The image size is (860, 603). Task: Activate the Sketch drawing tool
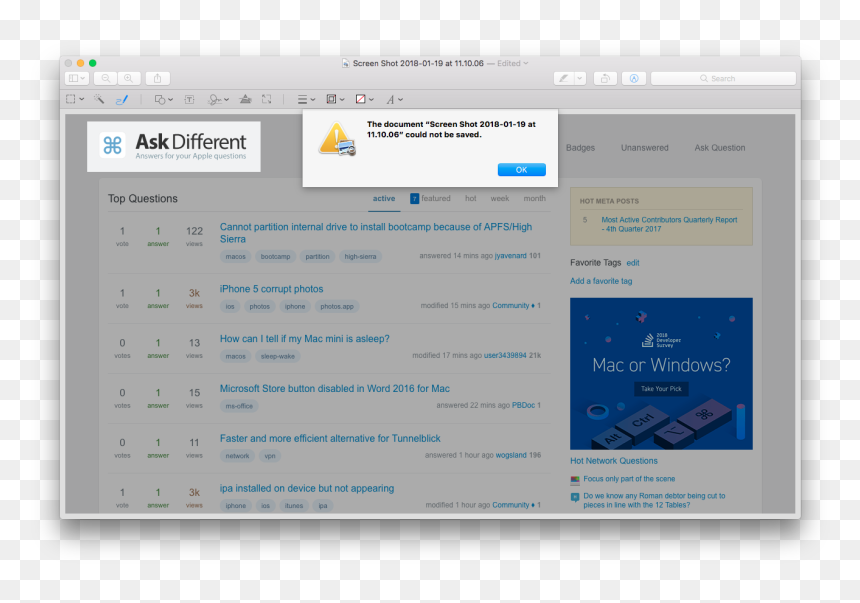point(122,99)
